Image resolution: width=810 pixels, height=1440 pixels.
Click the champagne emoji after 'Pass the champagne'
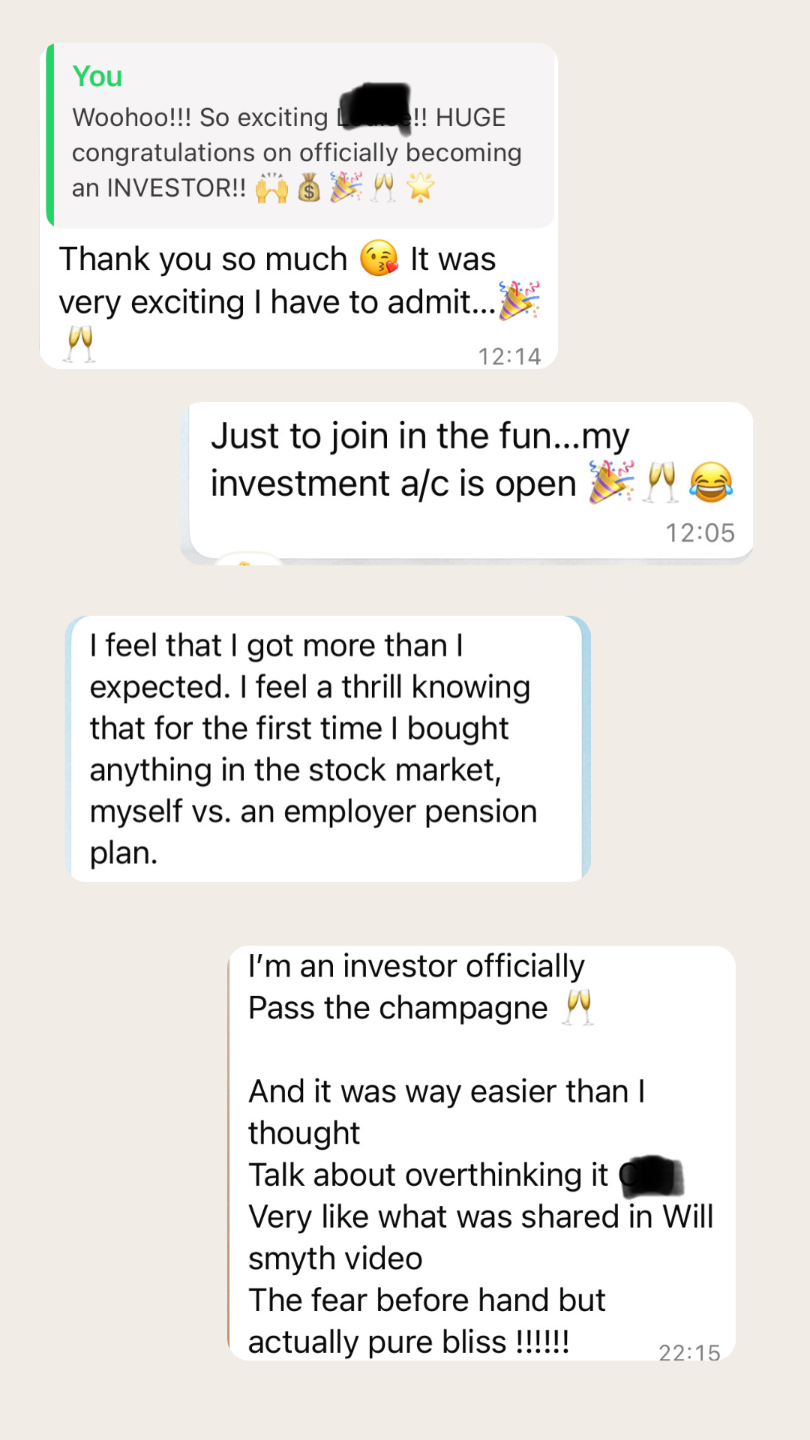point(578,1008)
